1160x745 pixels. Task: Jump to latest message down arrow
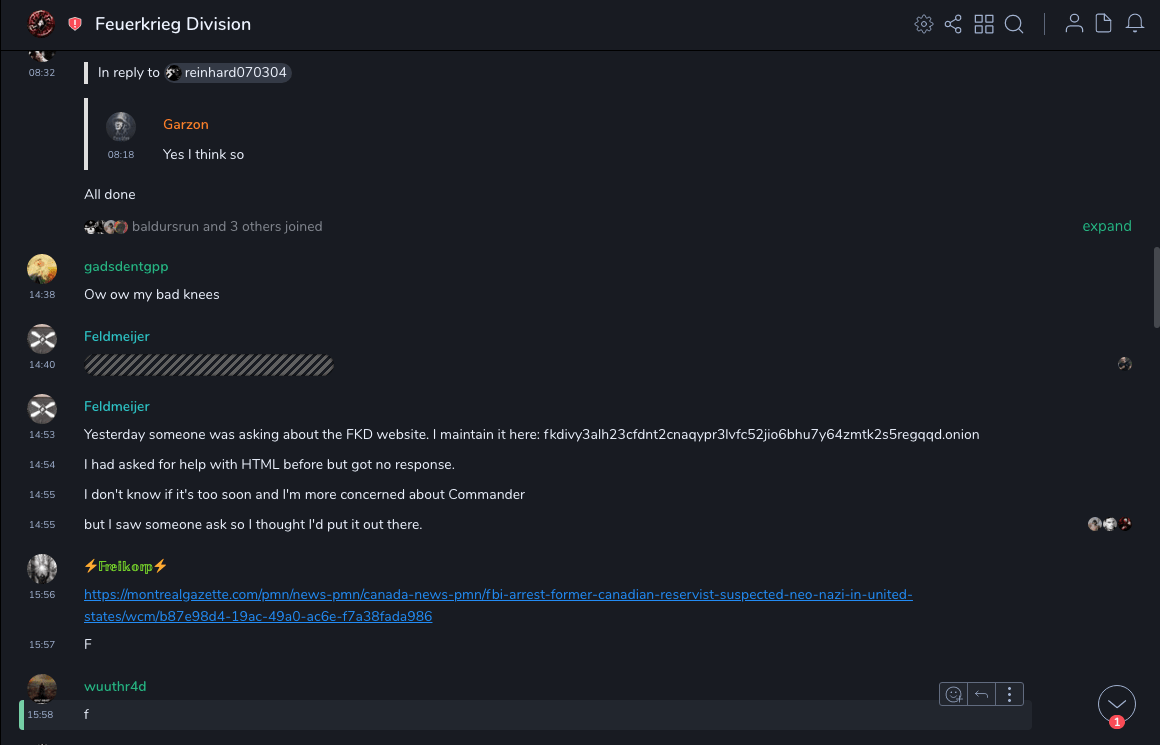pos(1117,704)
